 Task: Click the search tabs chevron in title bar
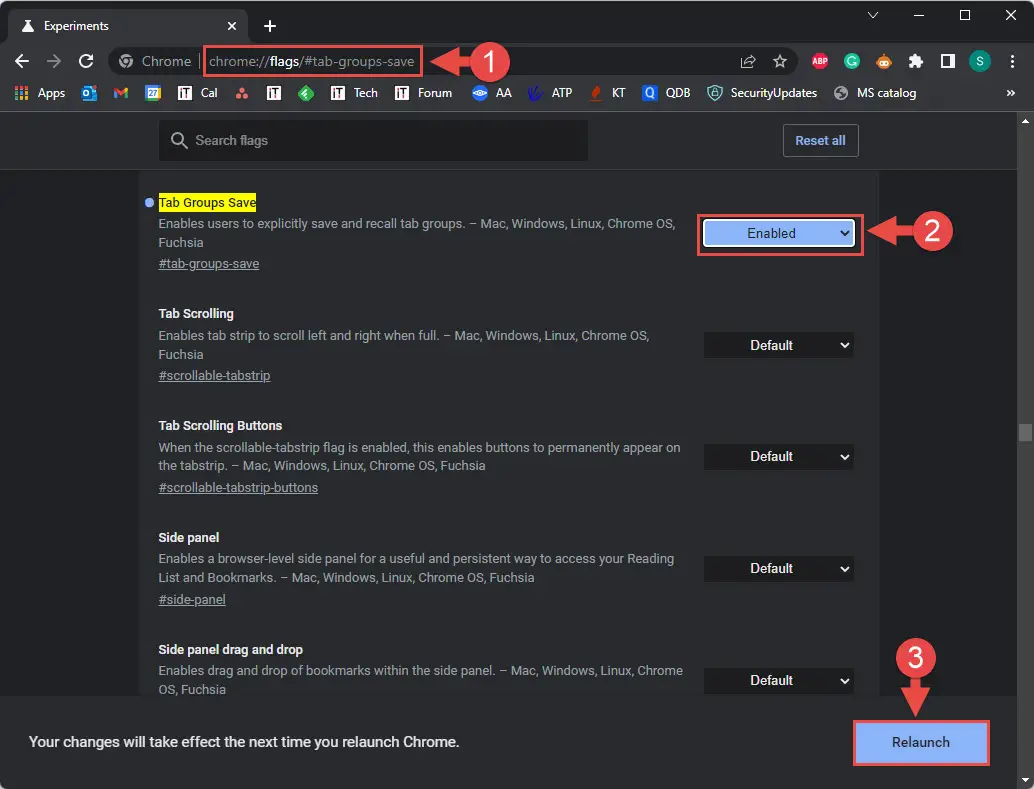point(872,15)
